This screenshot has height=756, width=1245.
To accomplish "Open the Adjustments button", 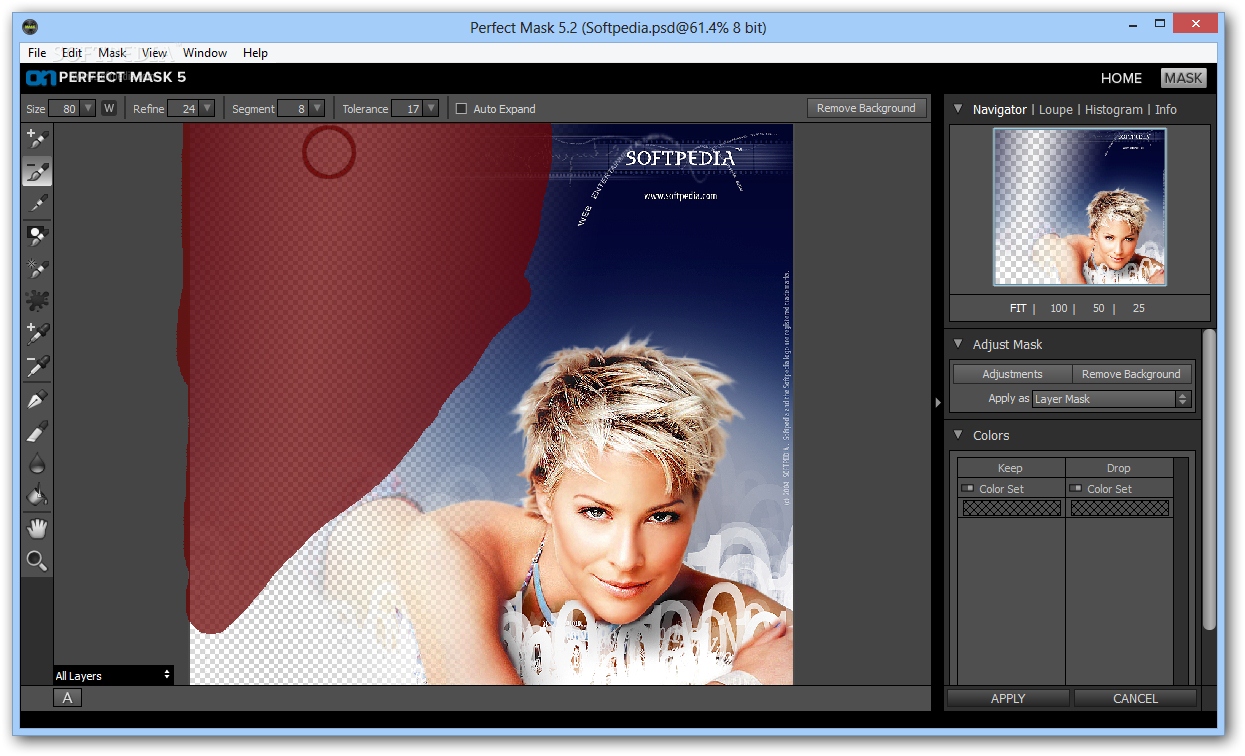I will (x=1012, y=374).
